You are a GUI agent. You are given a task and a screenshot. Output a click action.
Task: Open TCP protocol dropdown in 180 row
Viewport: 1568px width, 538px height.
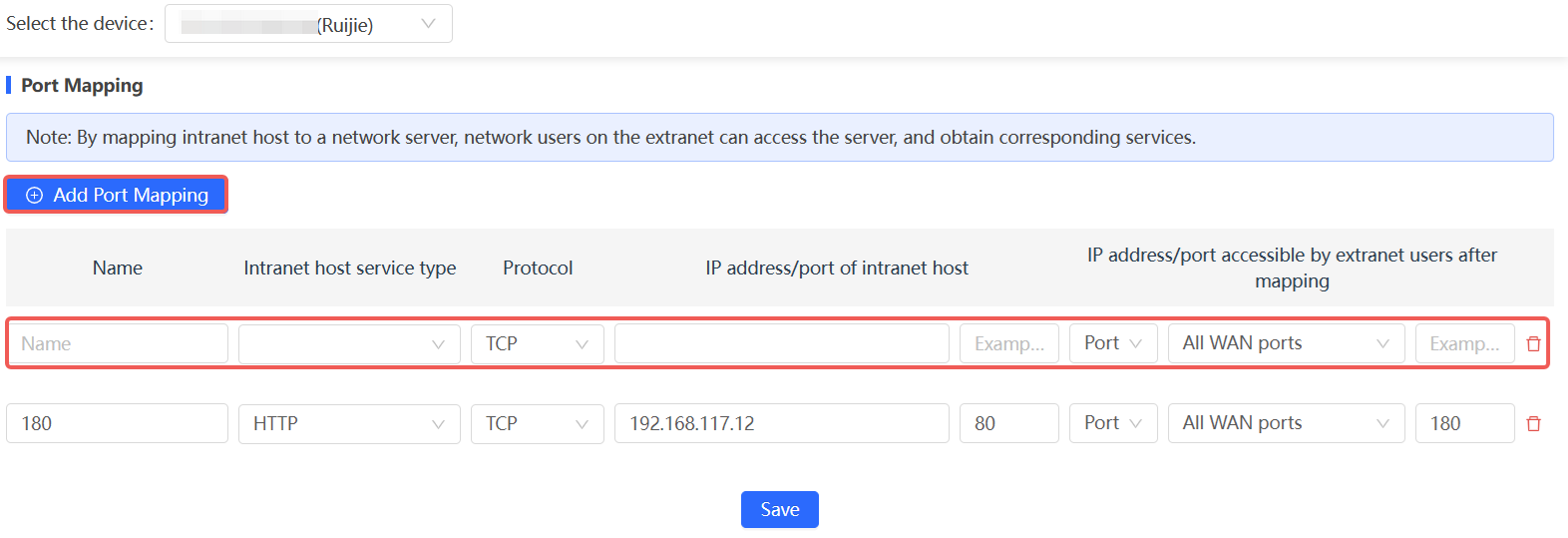click(x=537, y=423)
